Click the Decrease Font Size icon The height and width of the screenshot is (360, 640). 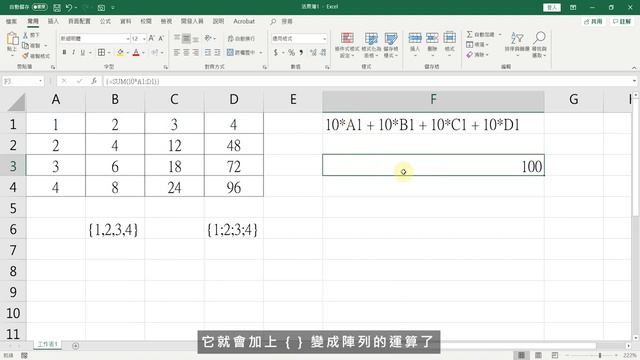pos(161,38)
